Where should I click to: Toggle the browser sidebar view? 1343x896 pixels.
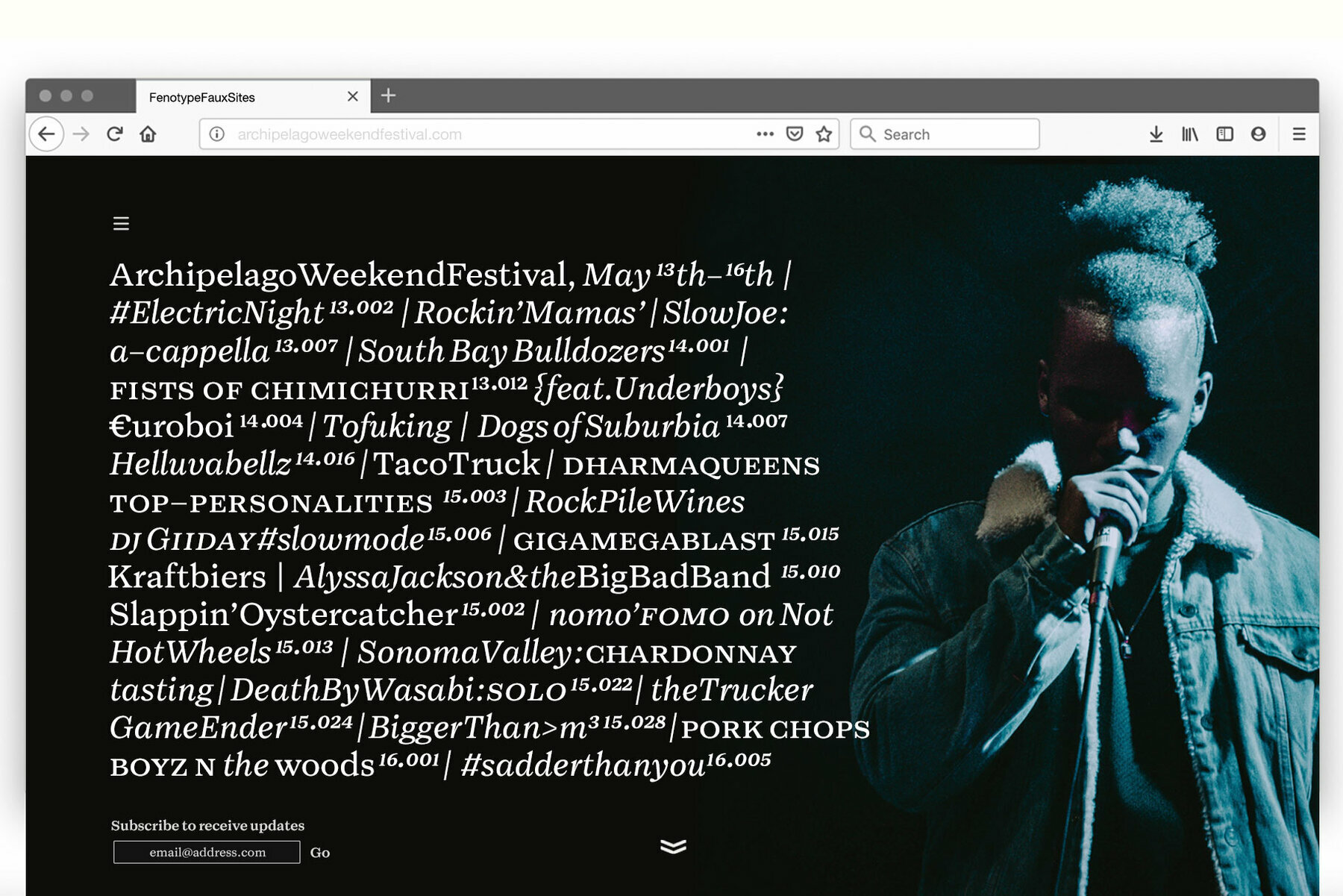point(1224,134)
